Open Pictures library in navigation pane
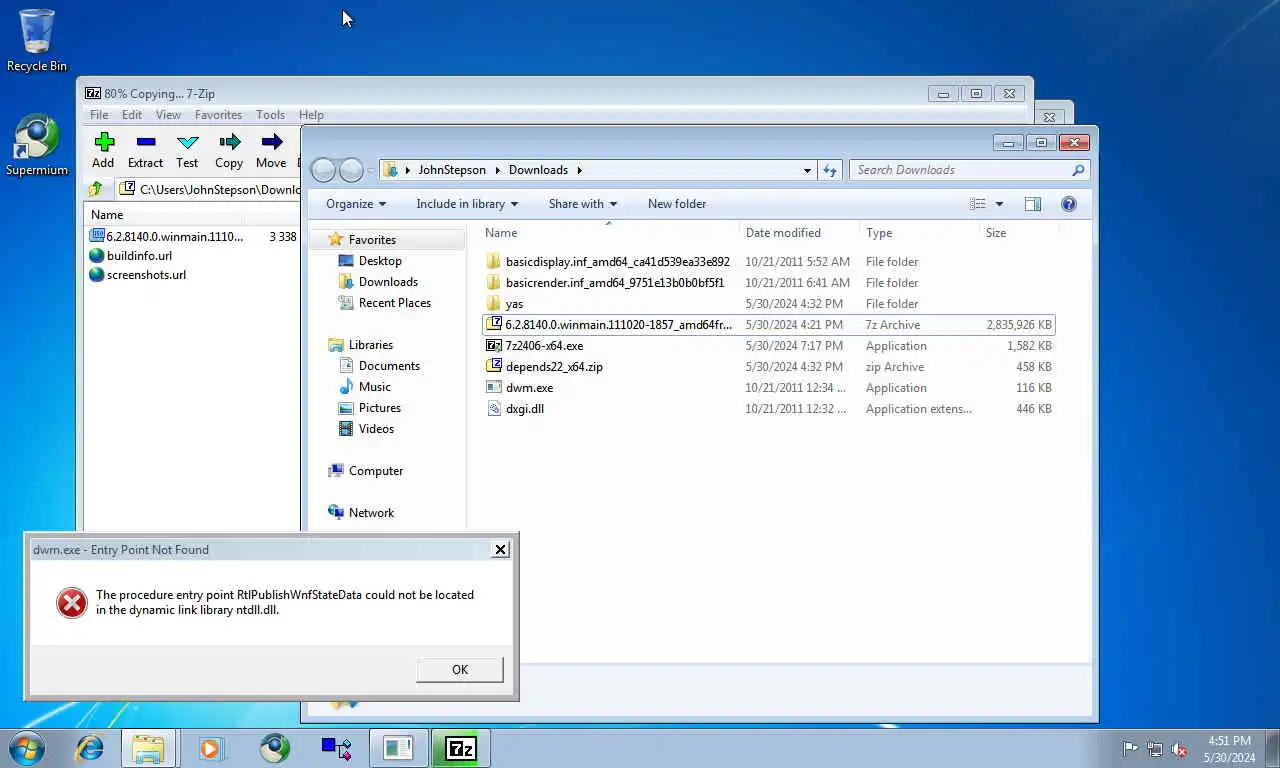The width and height of the screenshot is (1280, 768). click(x=379, y=408)
